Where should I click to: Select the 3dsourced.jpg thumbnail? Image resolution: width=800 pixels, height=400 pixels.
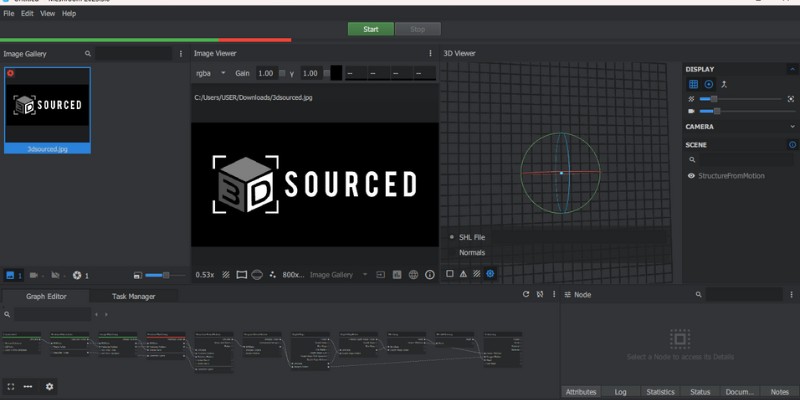tap(47, 110)
